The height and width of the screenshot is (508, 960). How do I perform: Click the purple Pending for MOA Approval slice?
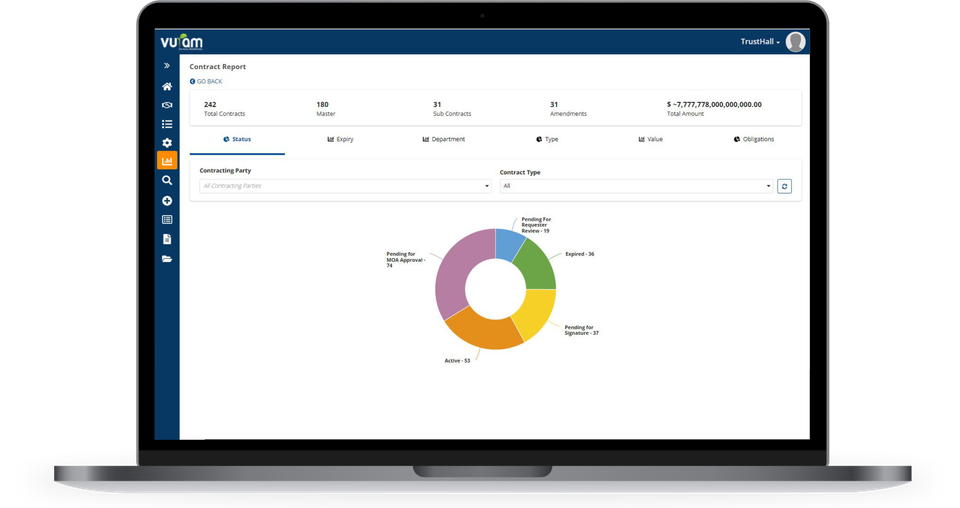[454, 272]
